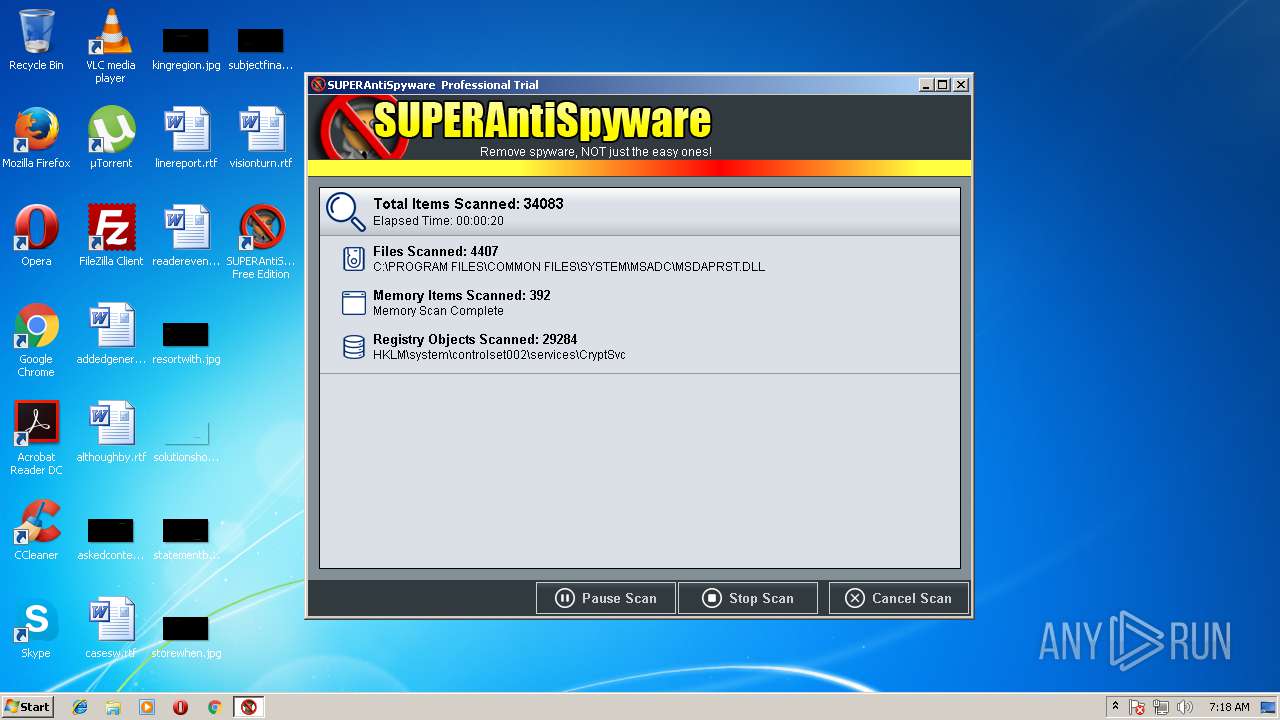This screenshot has width=1280, height=720.
Task: Select the linereport.rtf document icon
Action: pyautogui.click(x=186, y=138)
